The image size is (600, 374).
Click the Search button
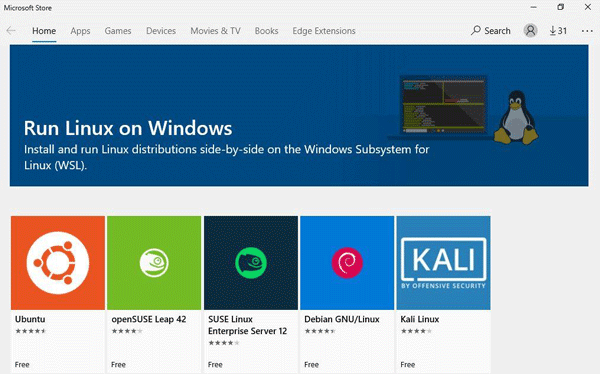(491, 31)
